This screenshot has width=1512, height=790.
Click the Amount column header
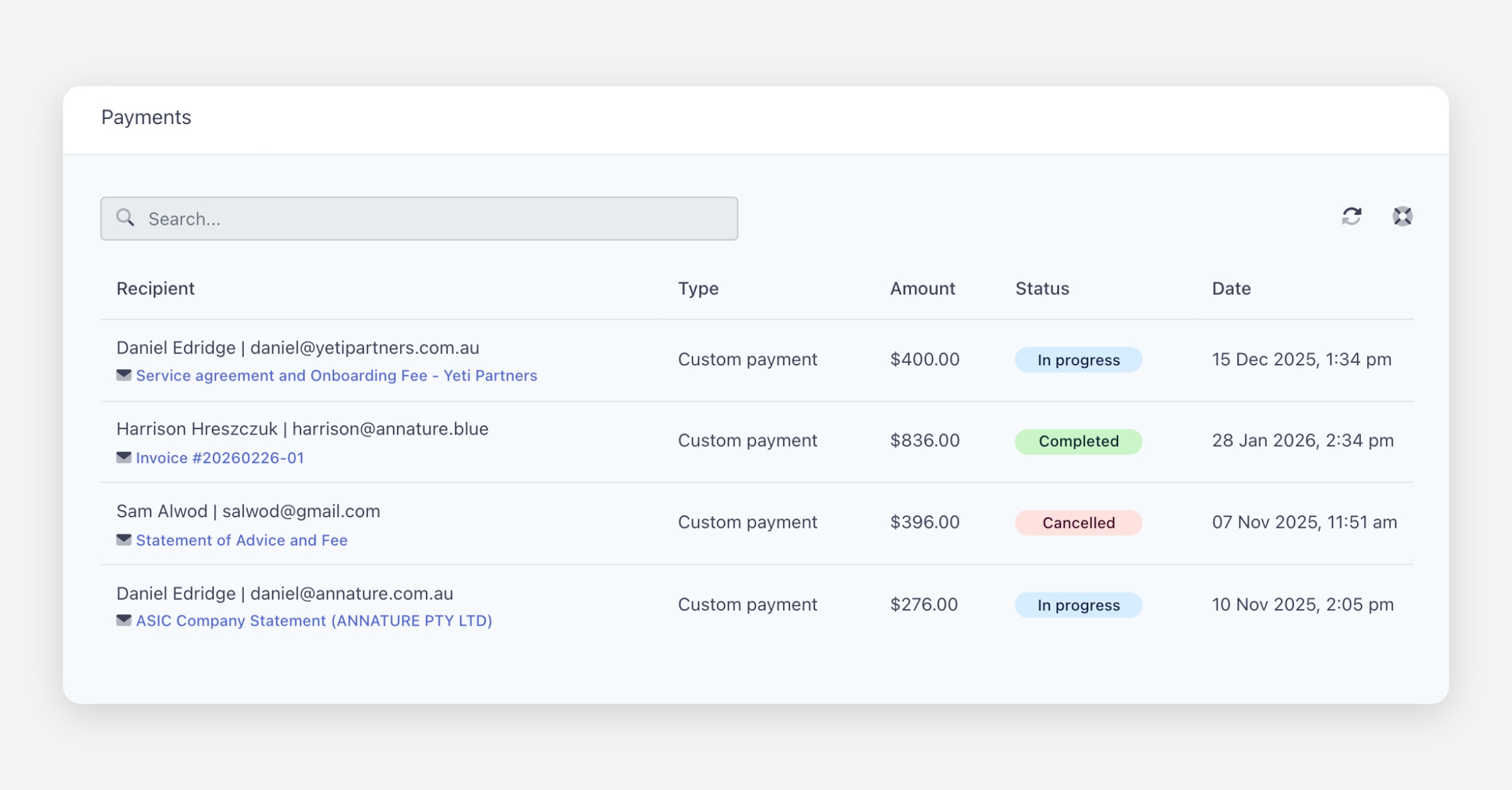[922, 289]
